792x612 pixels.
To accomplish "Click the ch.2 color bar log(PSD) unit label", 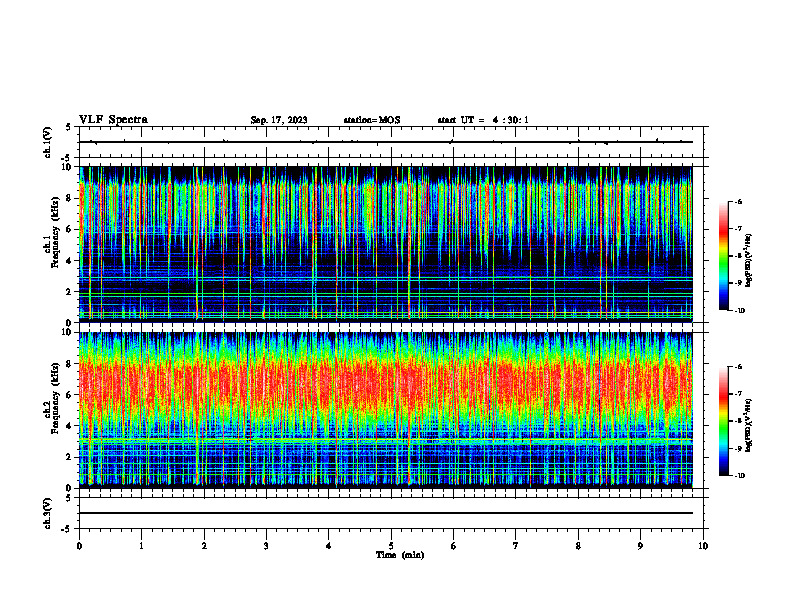I will 749,425.
